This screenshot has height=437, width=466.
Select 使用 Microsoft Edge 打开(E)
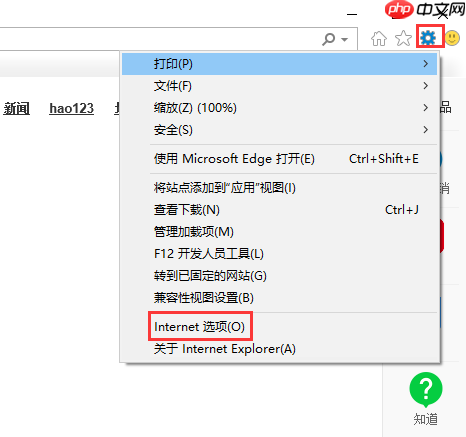click(x=279, y=159)
